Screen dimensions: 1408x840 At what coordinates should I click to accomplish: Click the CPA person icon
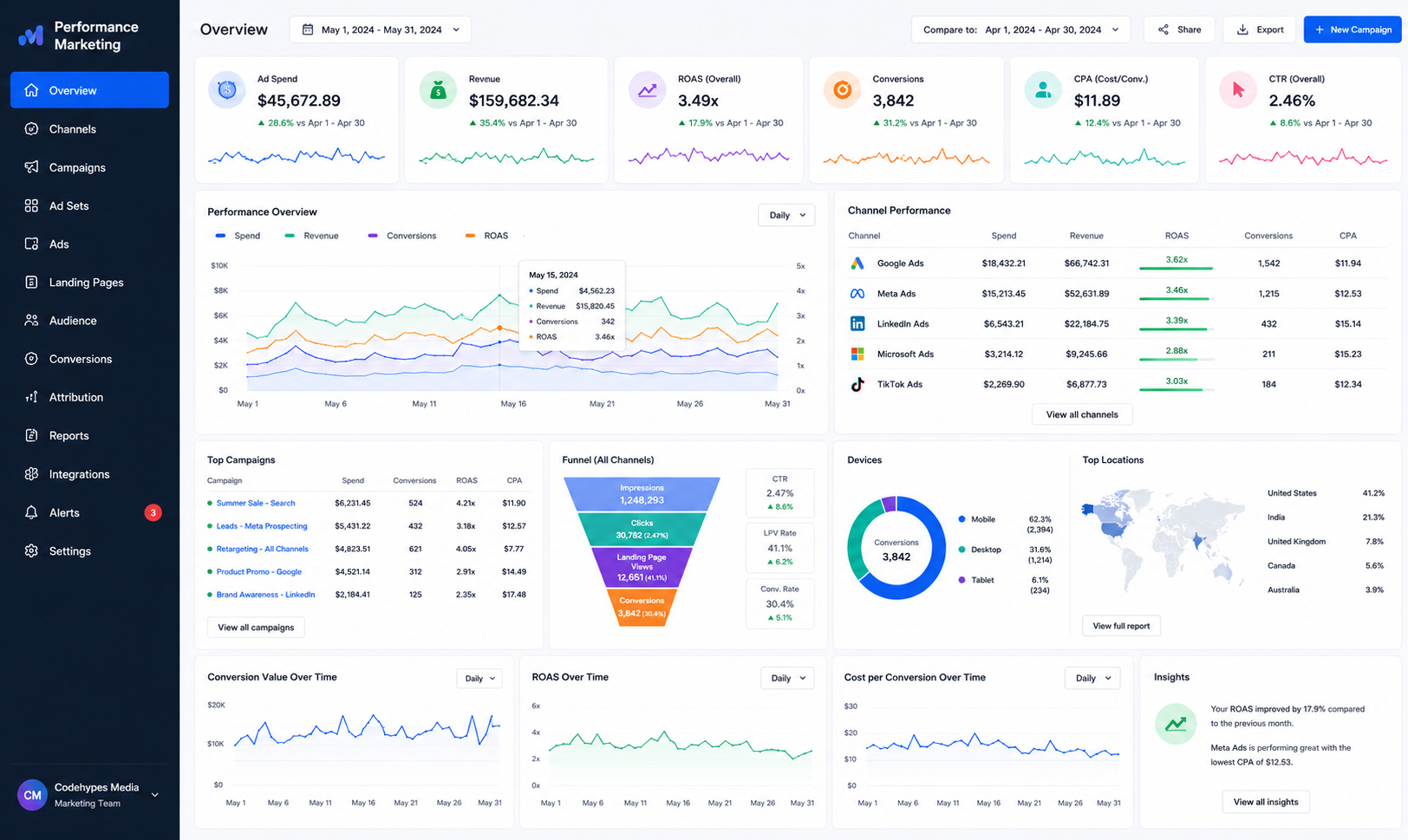pyautogui.click(x=1043, y=90)
